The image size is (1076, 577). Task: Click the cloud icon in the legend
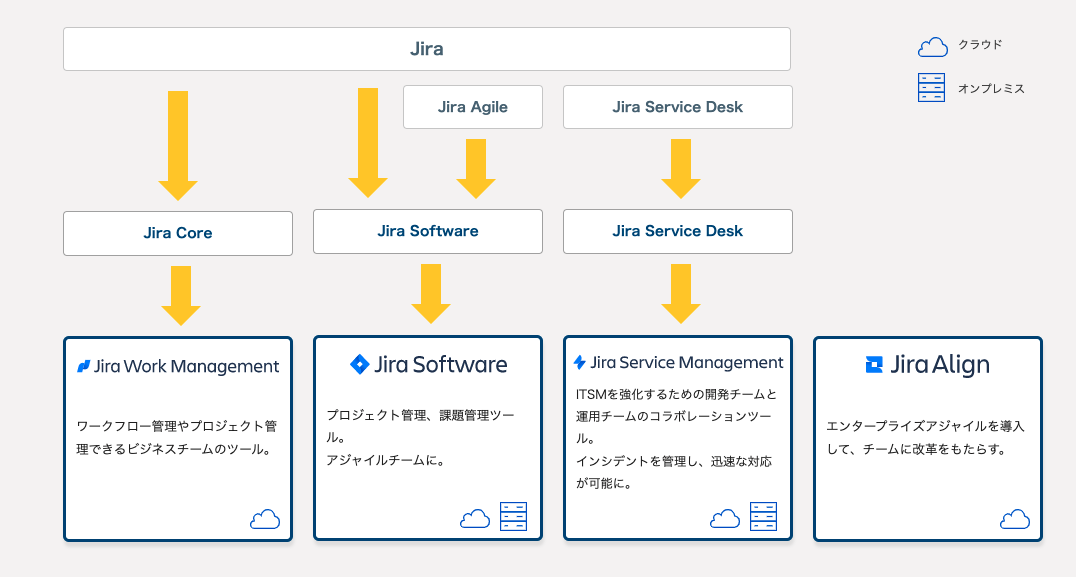tap(933, 47)
